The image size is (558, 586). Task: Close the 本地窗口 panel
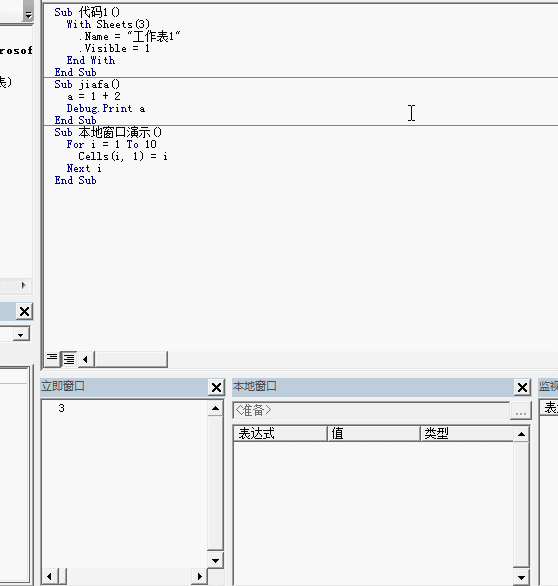pos(522,388)
